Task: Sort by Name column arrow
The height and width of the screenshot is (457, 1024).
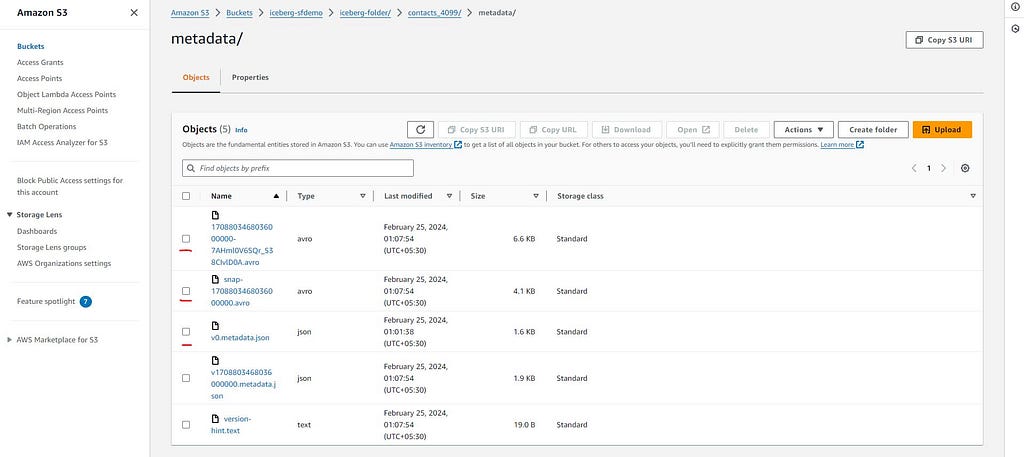Action: (276, 196)
